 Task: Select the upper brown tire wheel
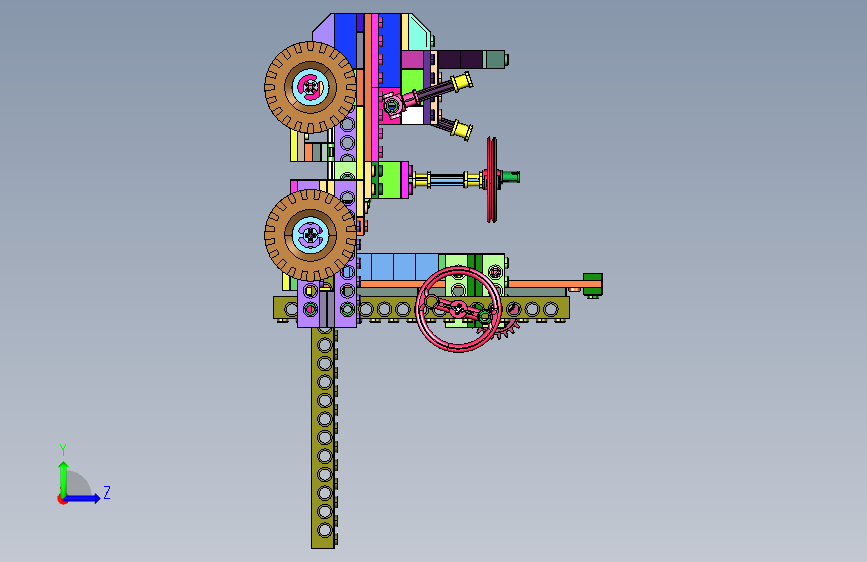[x=310, y=87]
